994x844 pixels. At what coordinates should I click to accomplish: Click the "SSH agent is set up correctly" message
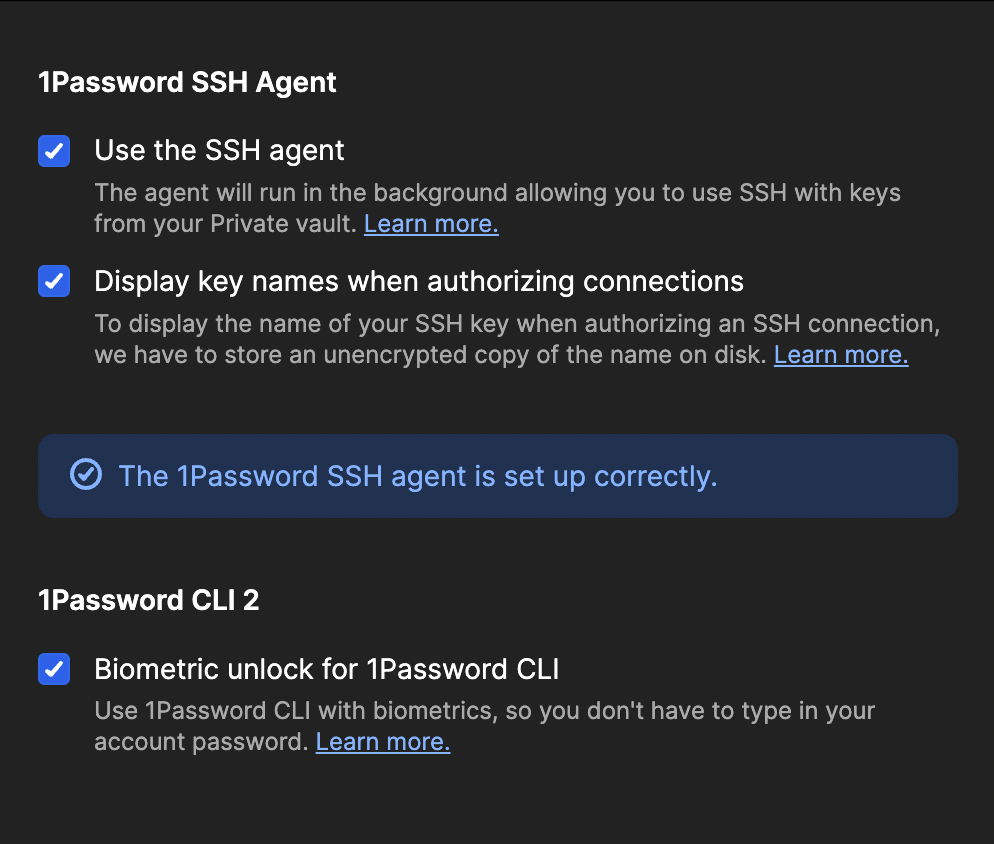coord(417,476)
